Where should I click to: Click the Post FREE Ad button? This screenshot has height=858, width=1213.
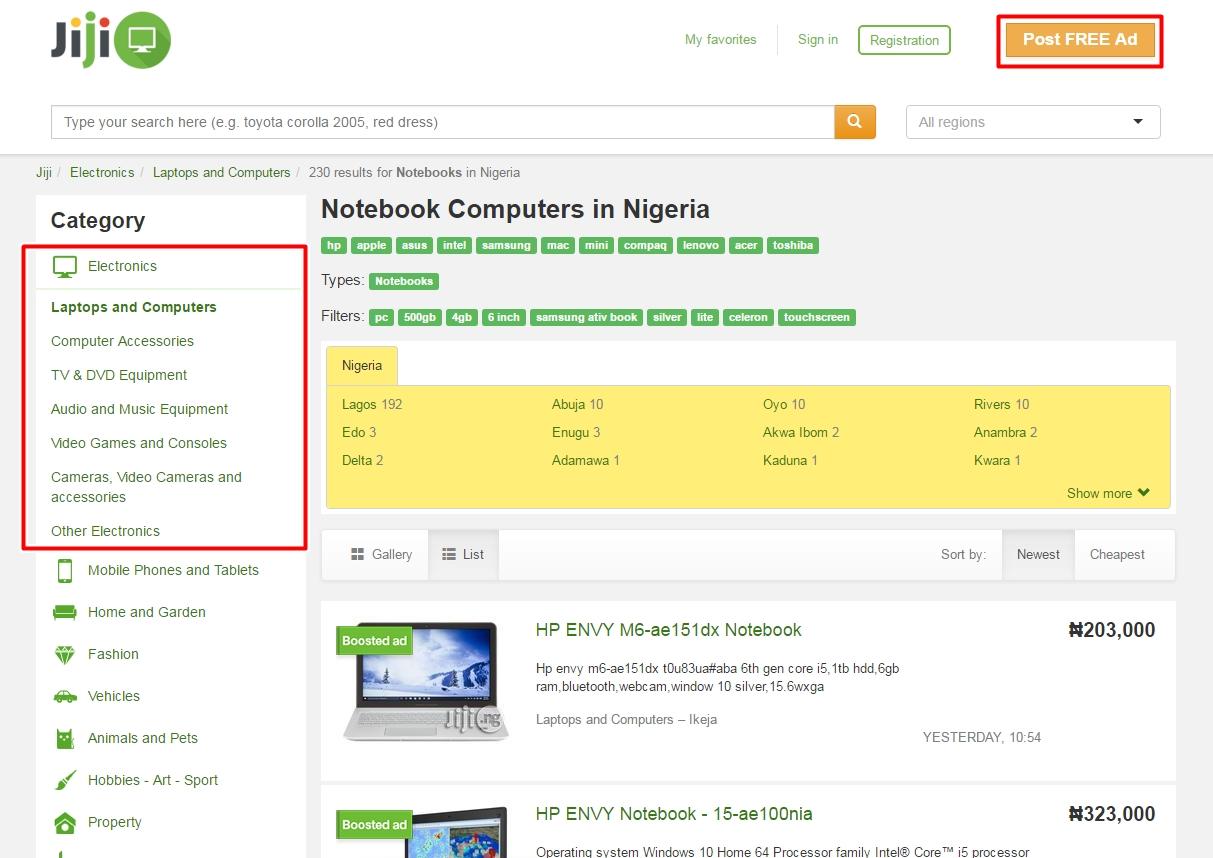click(x=1080, y=40)
